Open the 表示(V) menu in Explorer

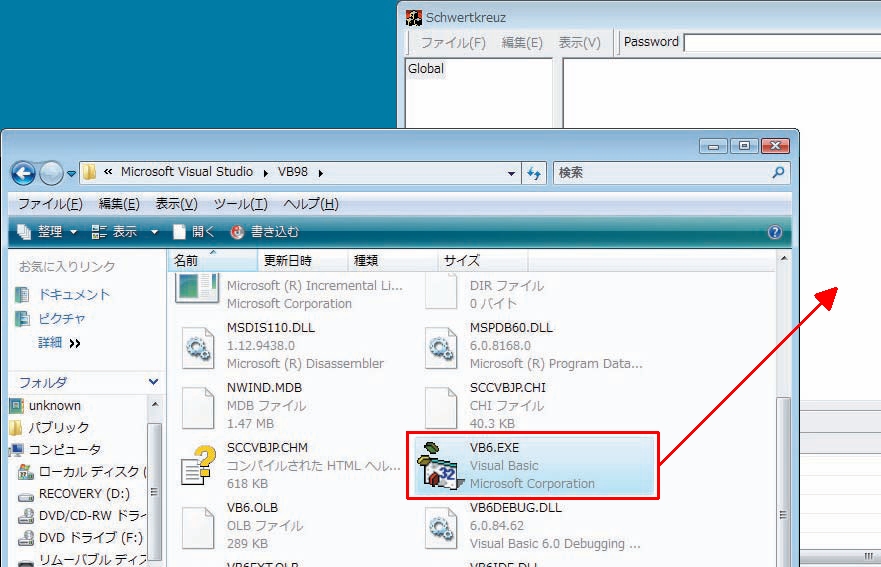click(176, 204)
